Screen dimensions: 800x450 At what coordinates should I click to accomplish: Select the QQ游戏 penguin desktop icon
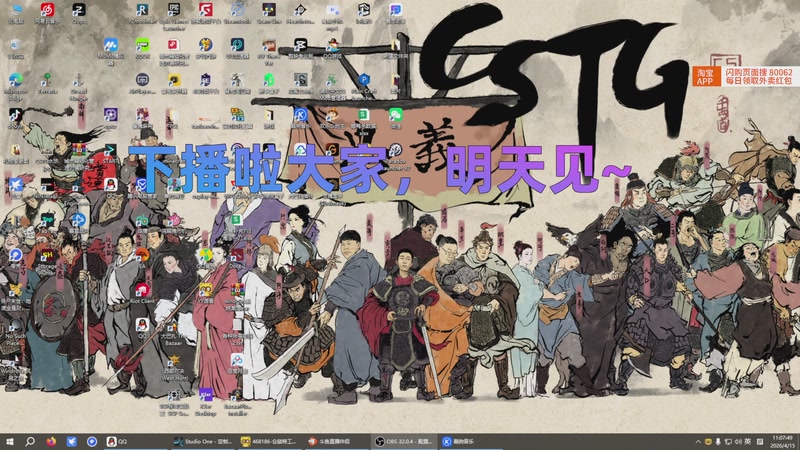pyautogui.click(x=332, y=47)
